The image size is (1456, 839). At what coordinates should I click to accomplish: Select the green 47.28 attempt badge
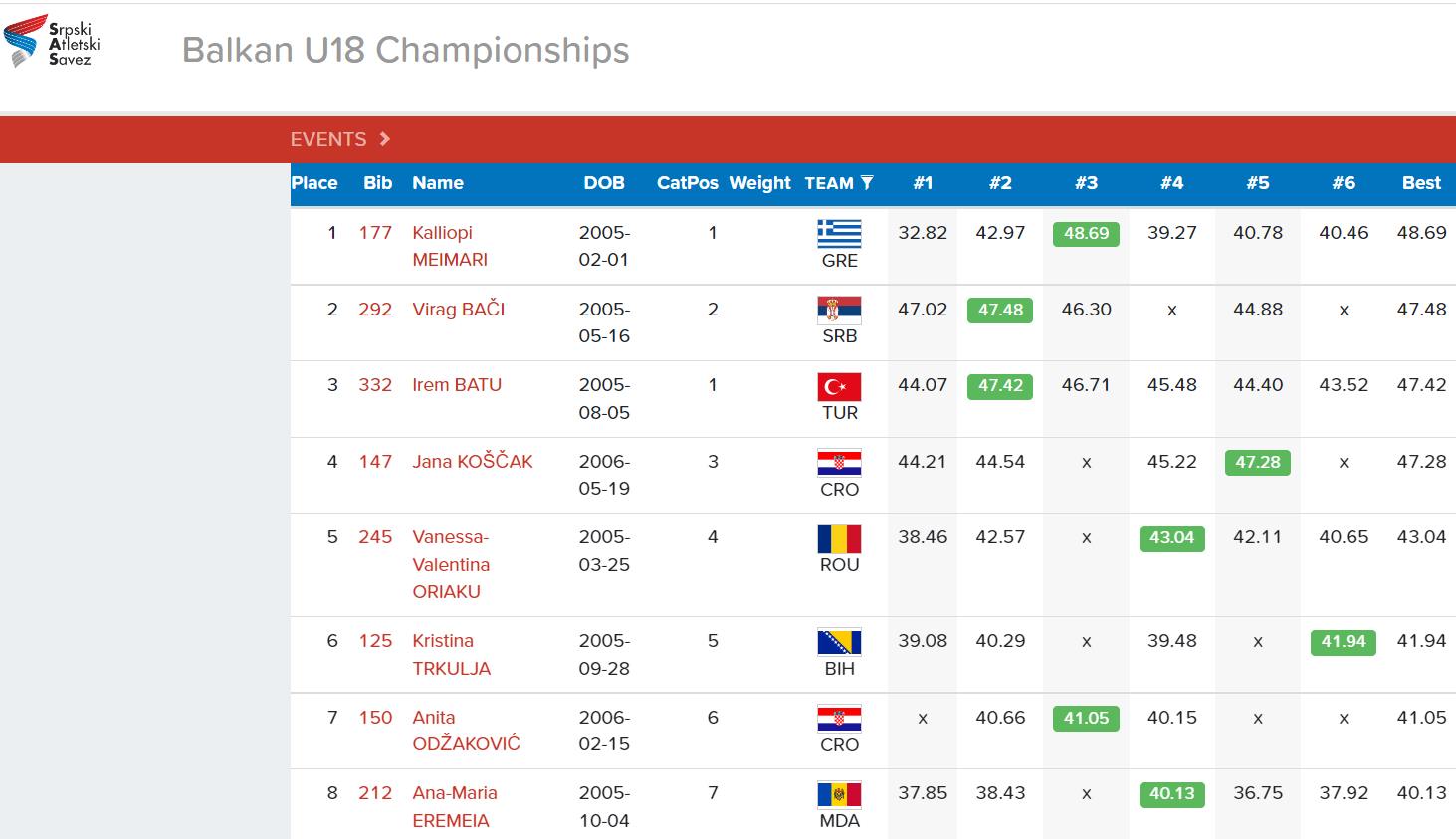[1258, 463]
